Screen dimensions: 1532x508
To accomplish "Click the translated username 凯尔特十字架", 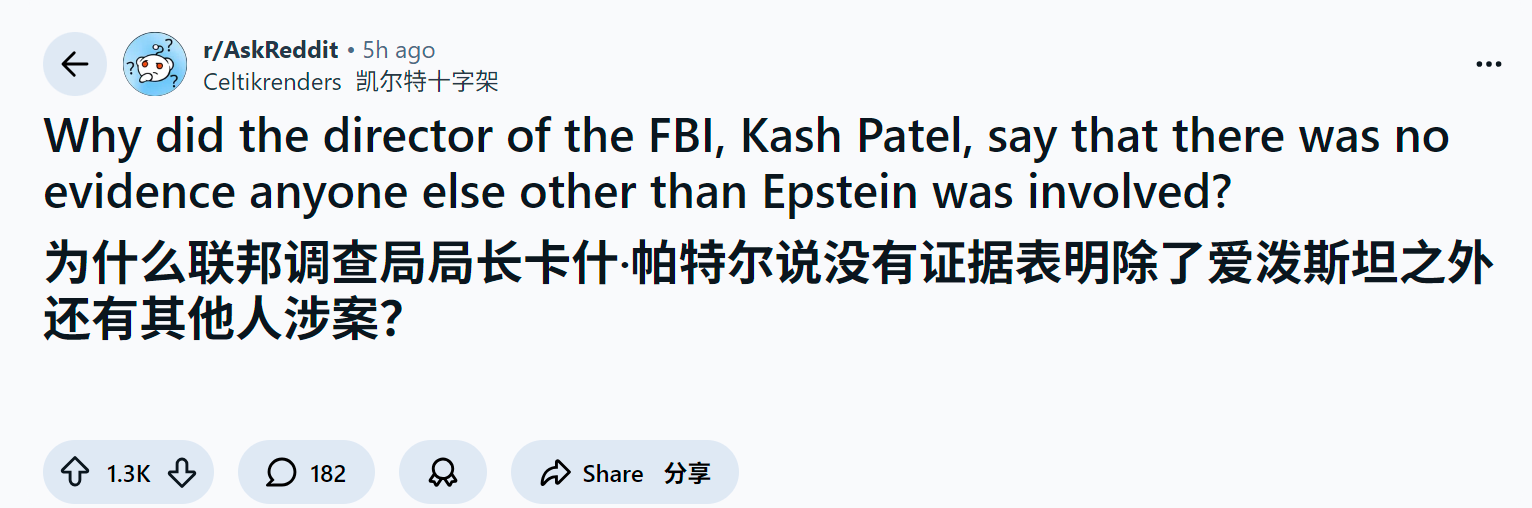I will (x=427, y=82).
